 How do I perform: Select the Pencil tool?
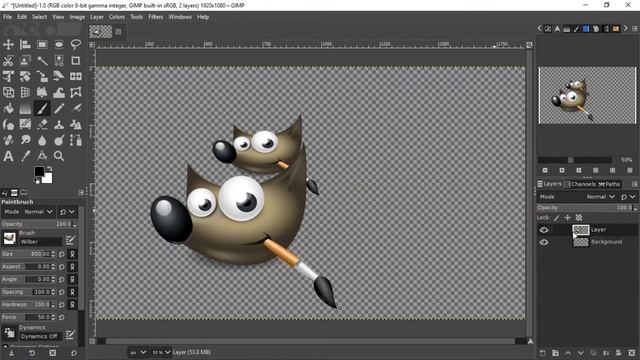(x=59, y=108)
